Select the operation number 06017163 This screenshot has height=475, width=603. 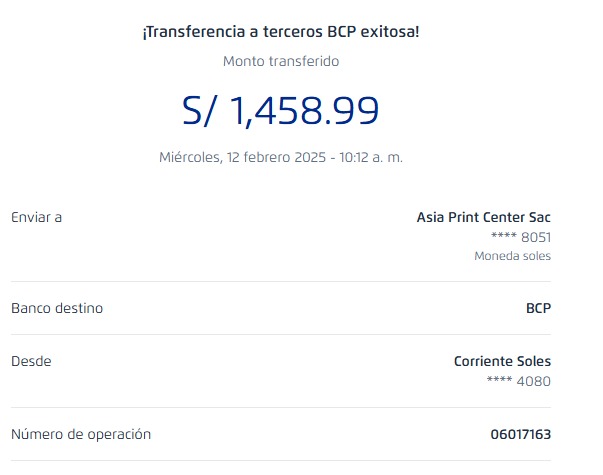pyautogui.click(x=521, y=434)
